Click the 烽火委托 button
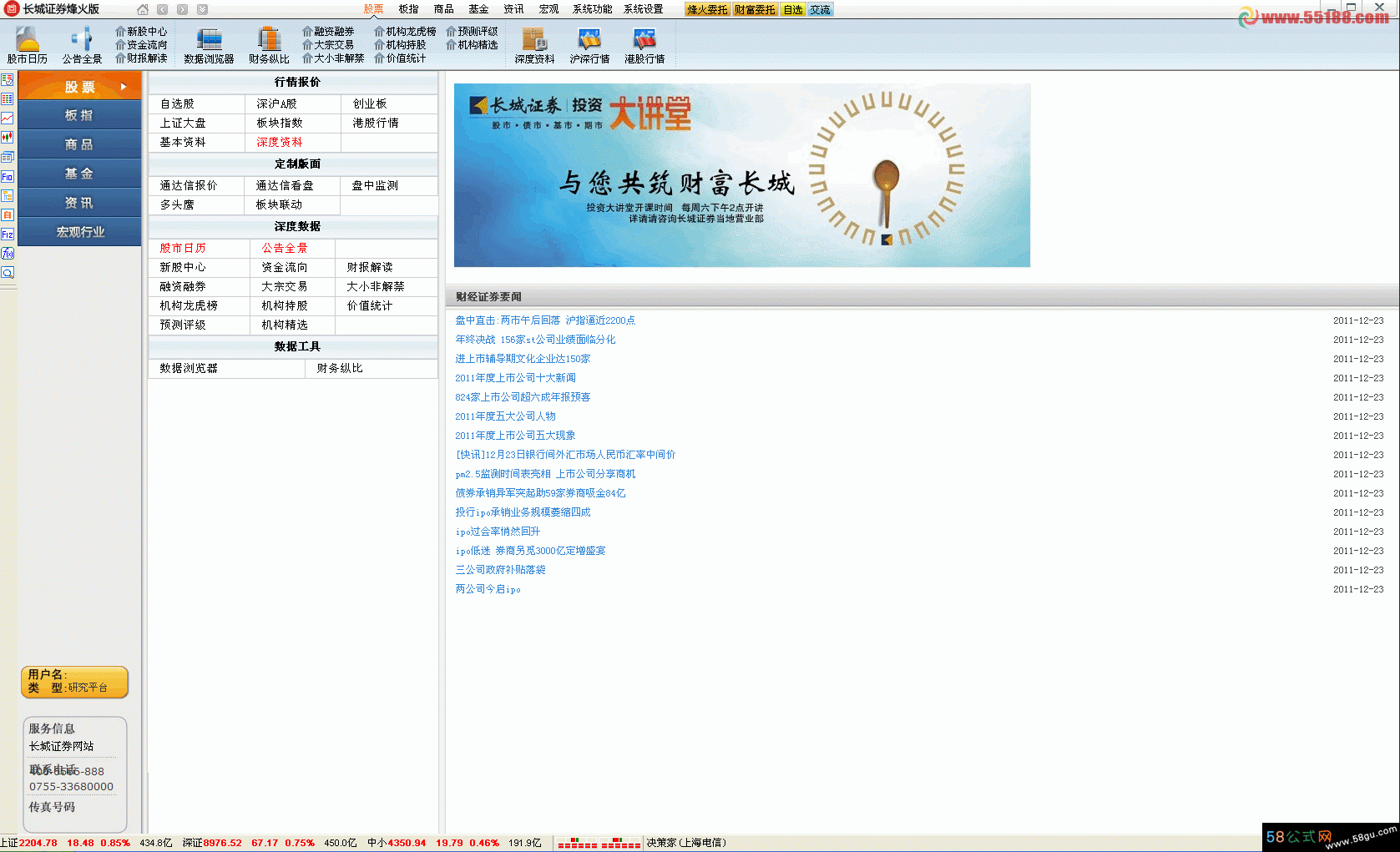Image resolution: width=1400 pixels, height=852 pixels. pyautogui.click(x=707, y=10)
